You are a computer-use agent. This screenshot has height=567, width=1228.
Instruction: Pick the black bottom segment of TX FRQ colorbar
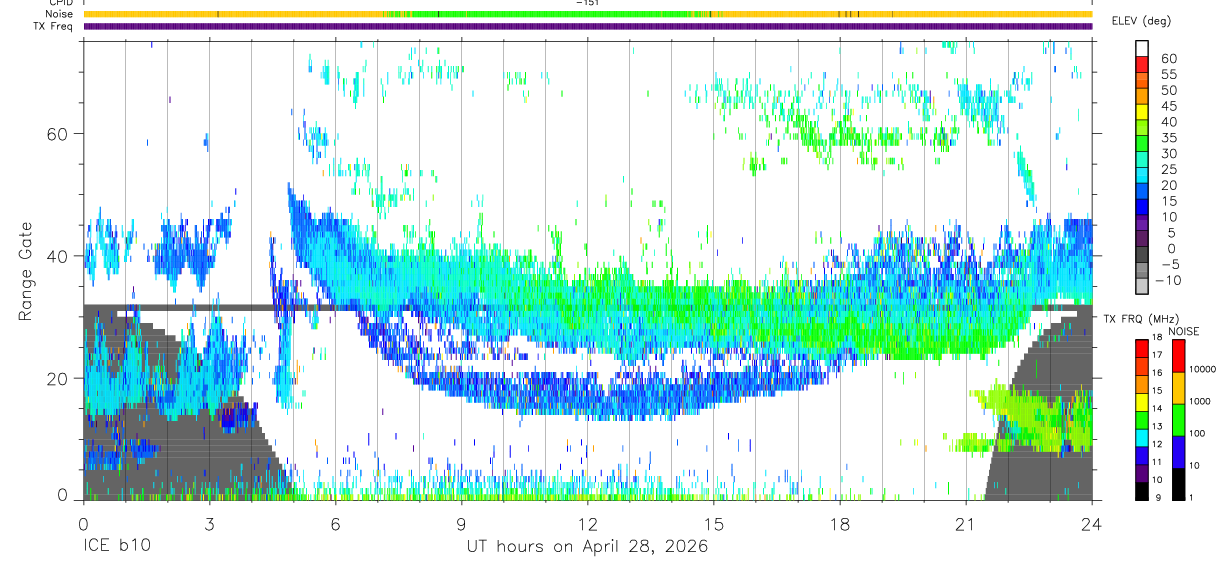(x=1142, y=491)
